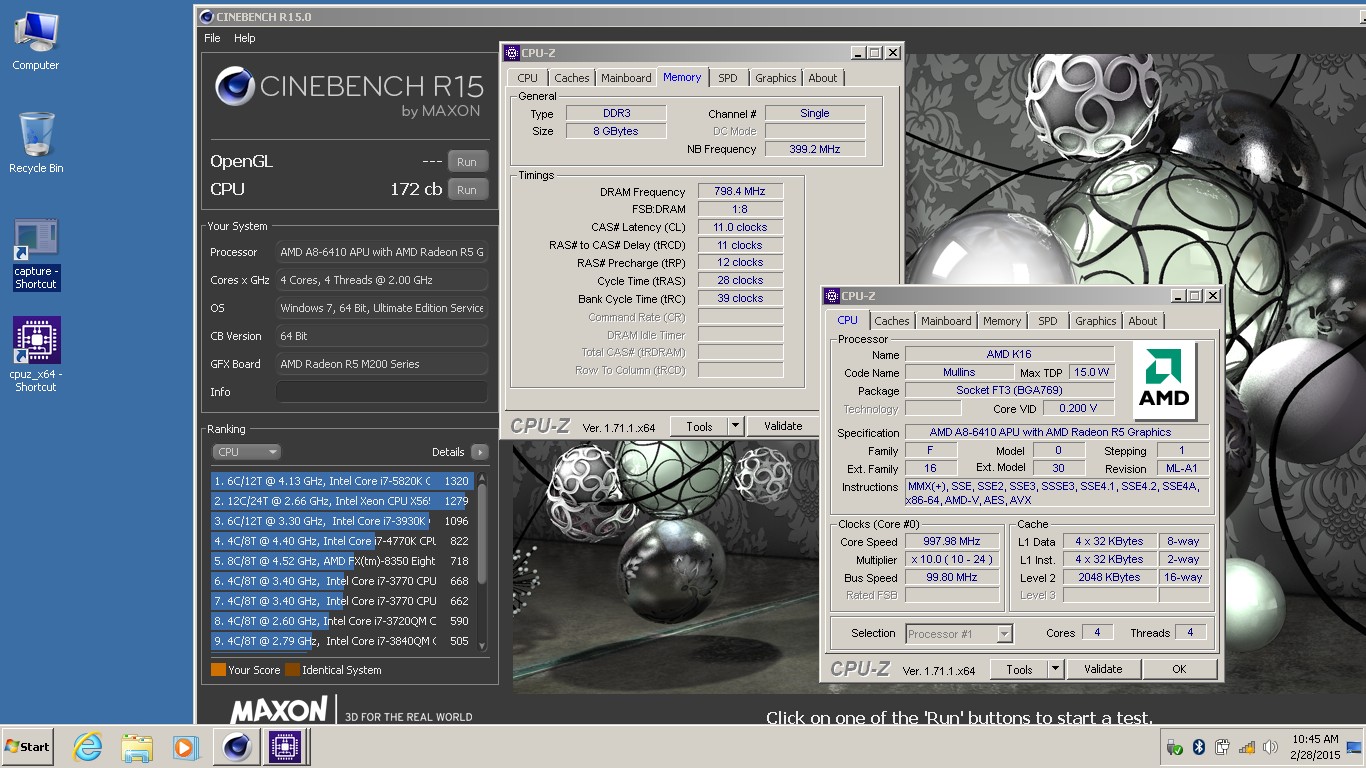Open Windows Media Player taskbar icon
This screenshot has height=768, width=1366.
[x=185, y=747]
